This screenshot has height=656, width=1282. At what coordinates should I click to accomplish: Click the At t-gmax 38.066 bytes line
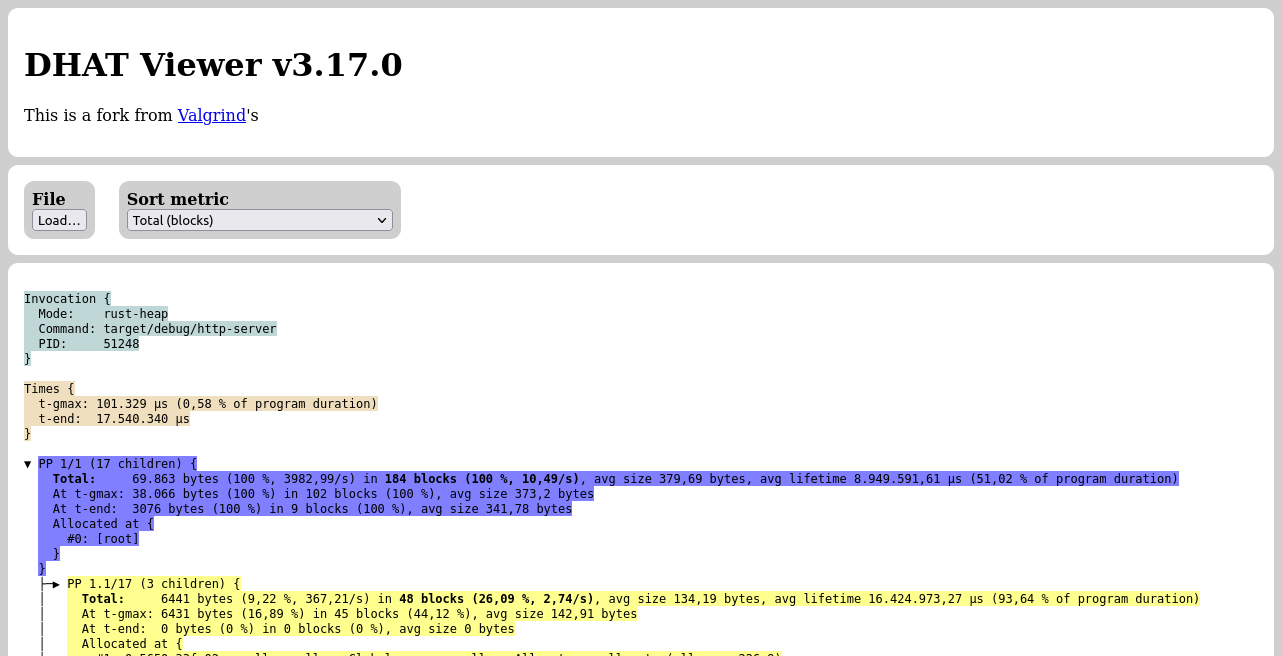coord(316,494)
